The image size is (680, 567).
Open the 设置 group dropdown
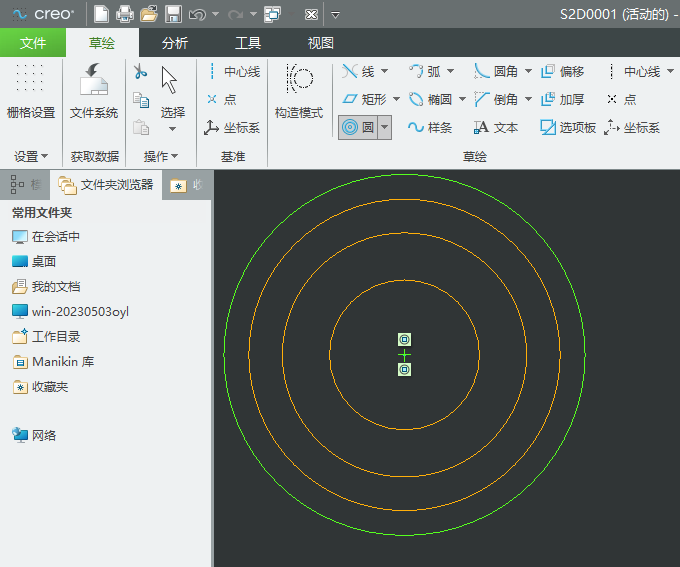pyautogui.click(x=30, y=157)
